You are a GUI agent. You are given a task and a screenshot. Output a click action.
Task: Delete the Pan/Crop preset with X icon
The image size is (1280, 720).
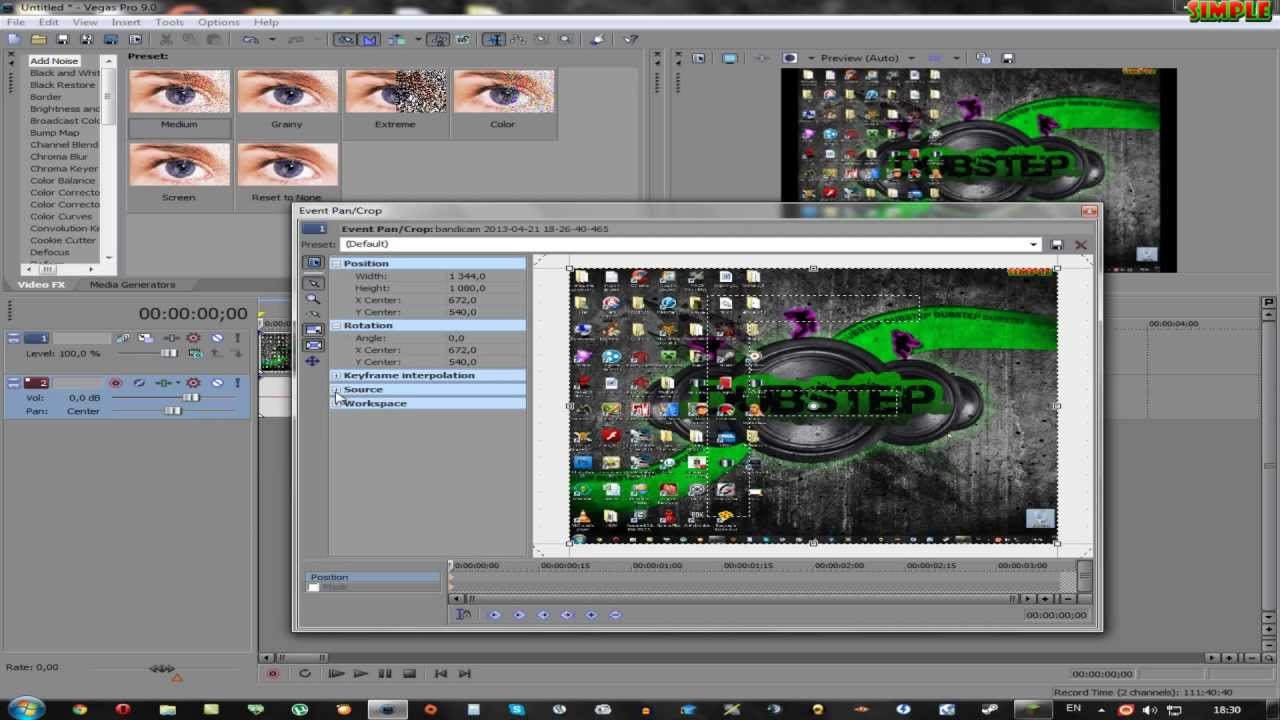(1080, 244)
